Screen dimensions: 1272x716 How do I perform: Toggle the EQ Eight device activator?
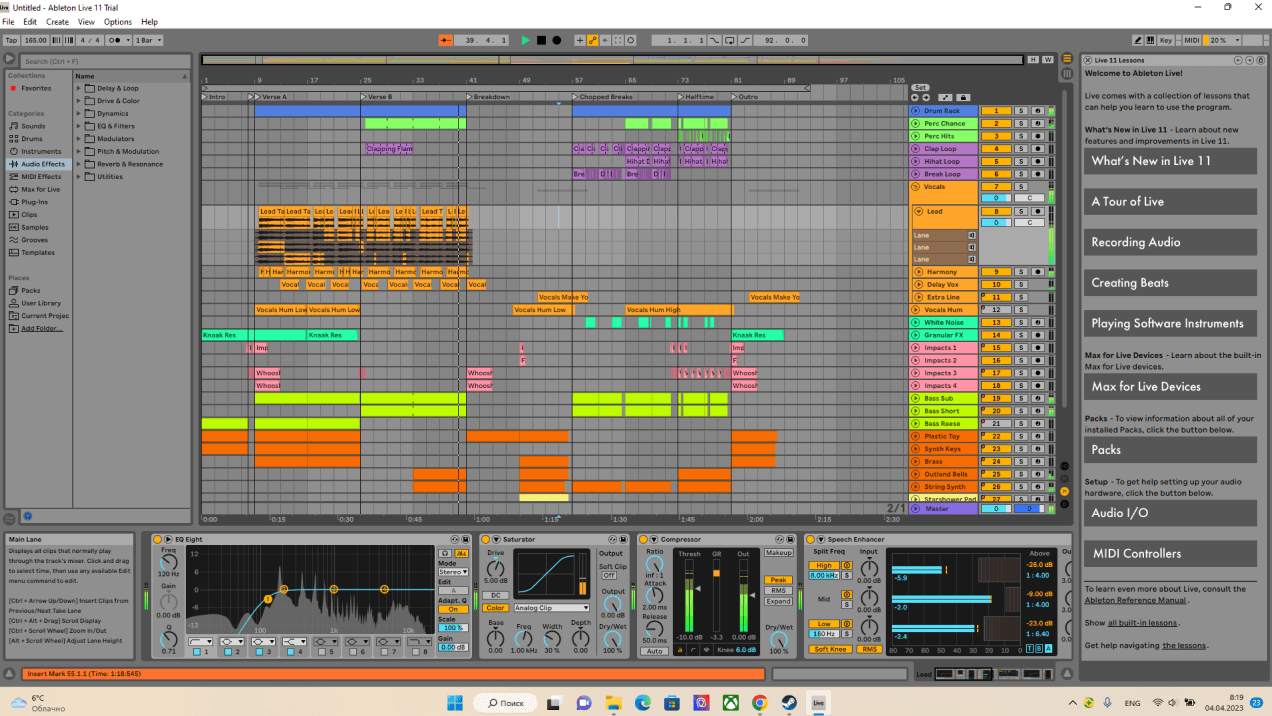(156, 540)
